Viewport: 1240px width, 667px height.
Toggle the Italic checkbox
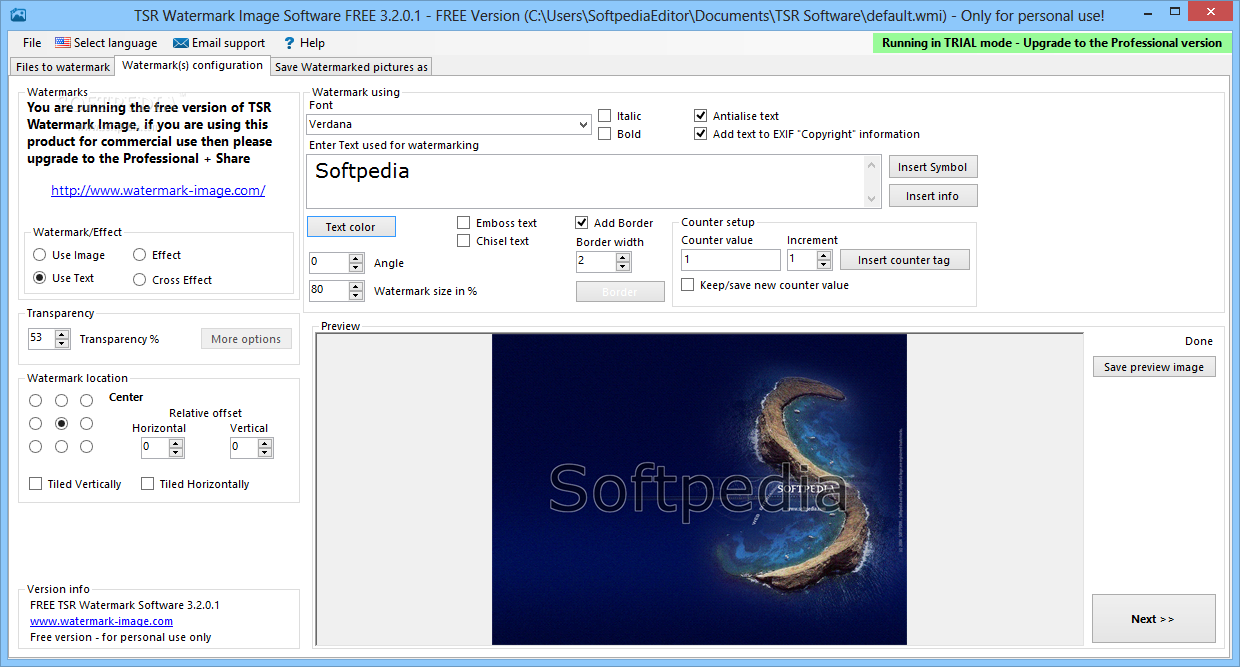click(605, 116)
